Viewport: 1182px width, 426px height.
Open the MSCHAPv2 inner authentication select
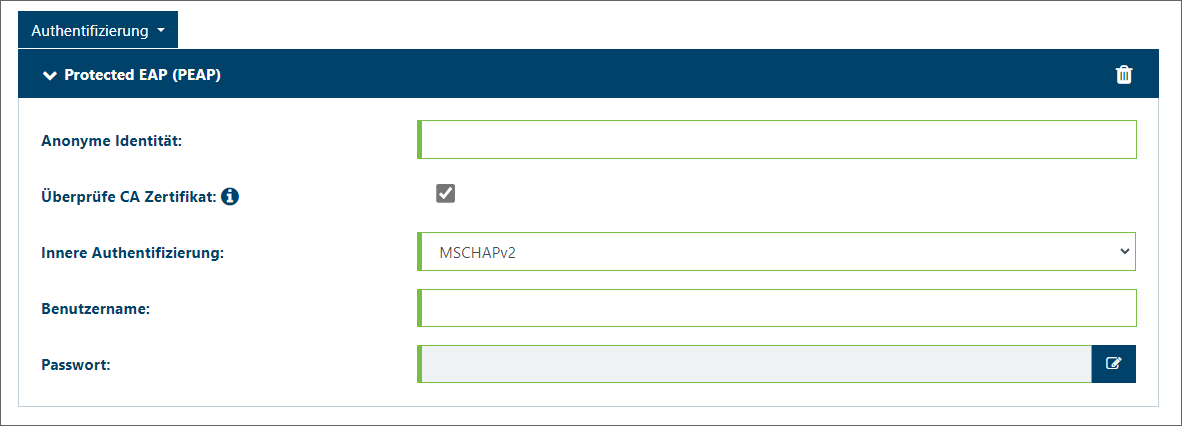pyautogui.click(x=776, y=251)
